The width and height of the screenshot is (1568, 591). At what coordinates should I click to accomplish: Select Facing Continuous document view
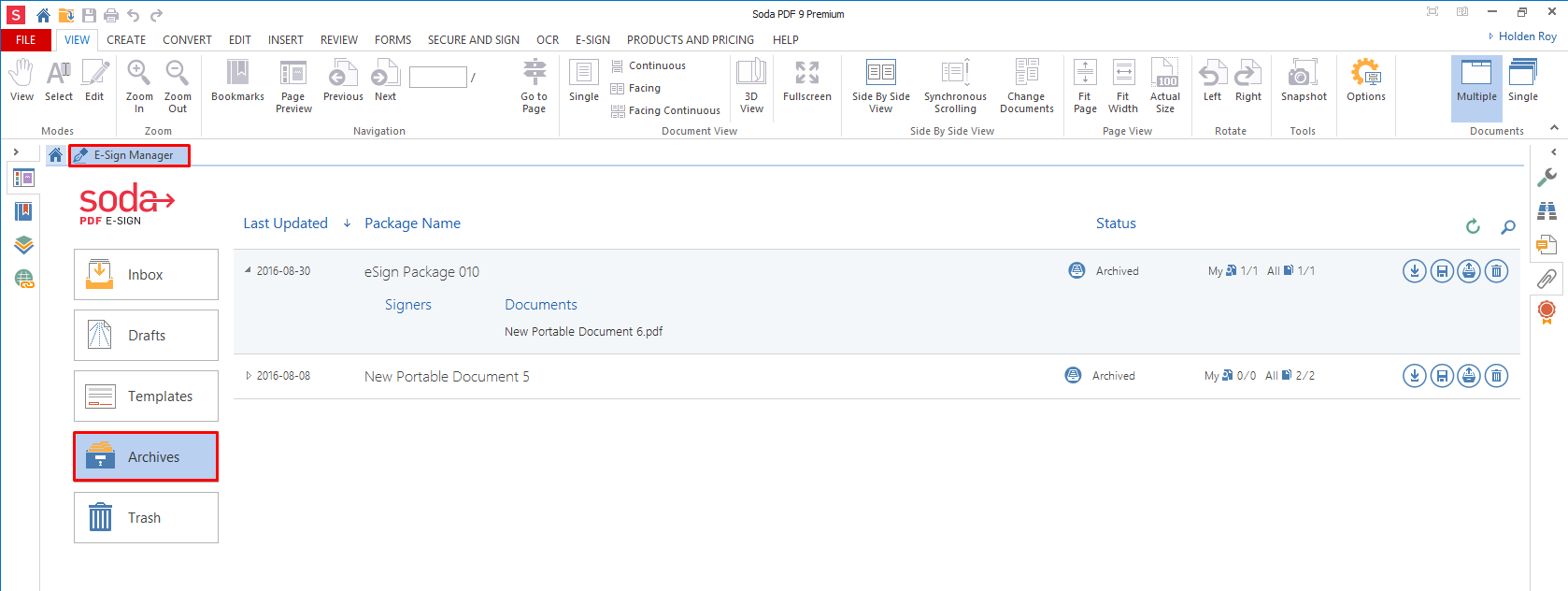pos(665,110)
